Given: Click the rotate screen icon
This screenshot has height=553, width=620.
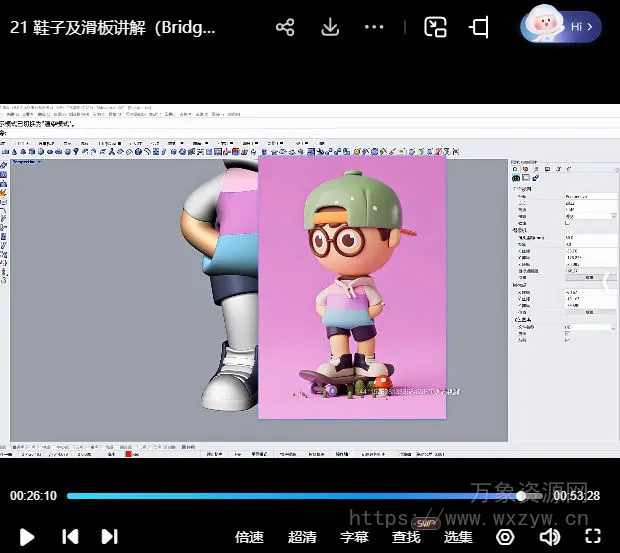Looking at the screenshot, I should pos(480,27).
